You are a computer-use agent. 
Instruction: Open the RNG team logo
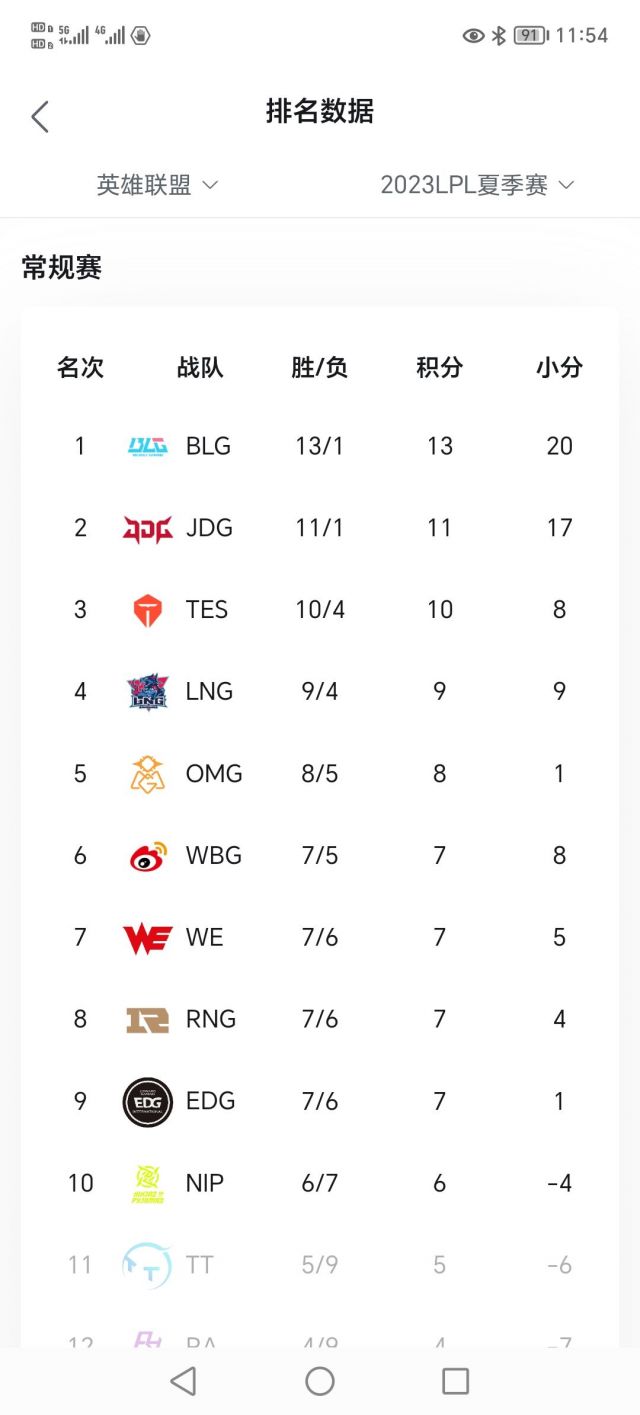click(148, 1020)
